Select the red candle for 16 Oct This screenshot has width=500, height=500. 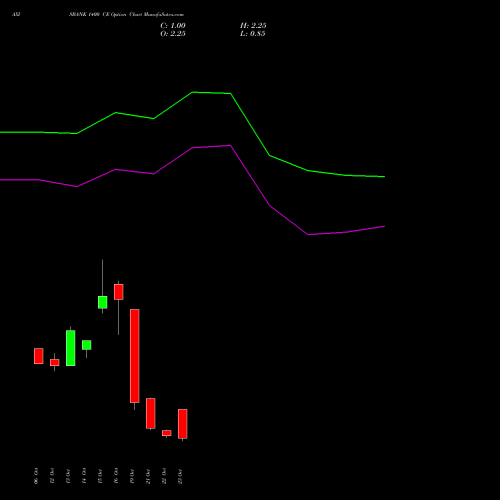point(119,292)
